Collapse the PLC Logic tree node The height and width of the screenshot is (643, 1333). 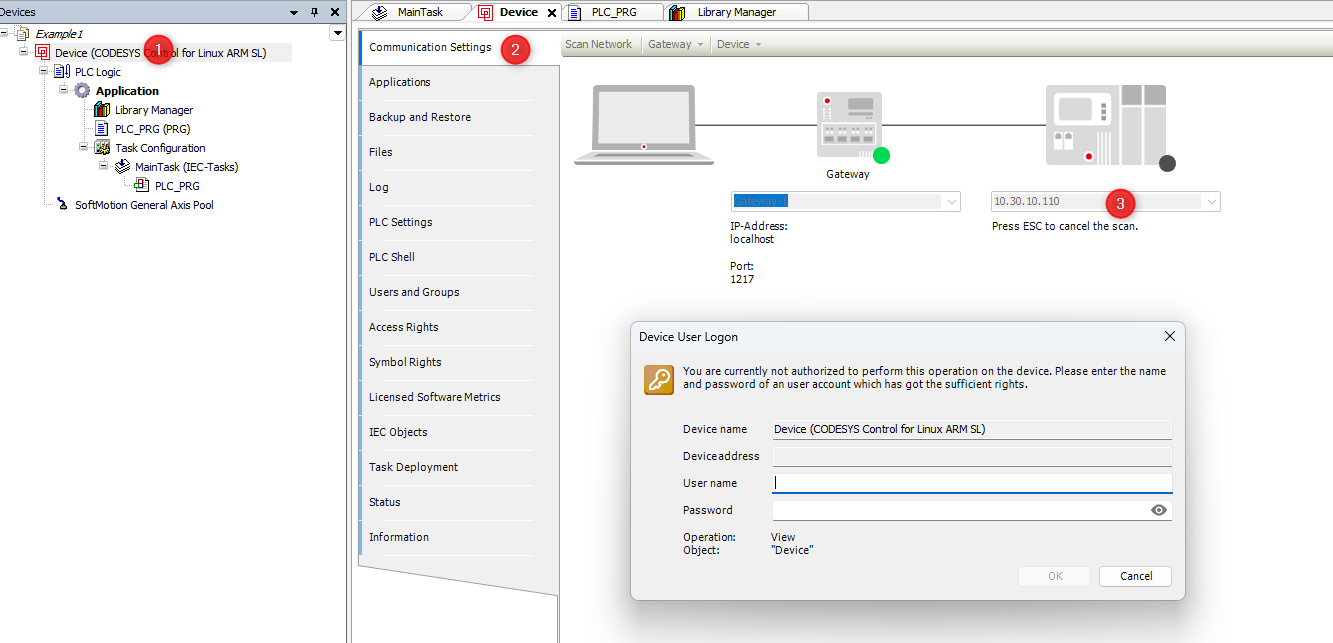pyautogui.click(x=44, y=72)
